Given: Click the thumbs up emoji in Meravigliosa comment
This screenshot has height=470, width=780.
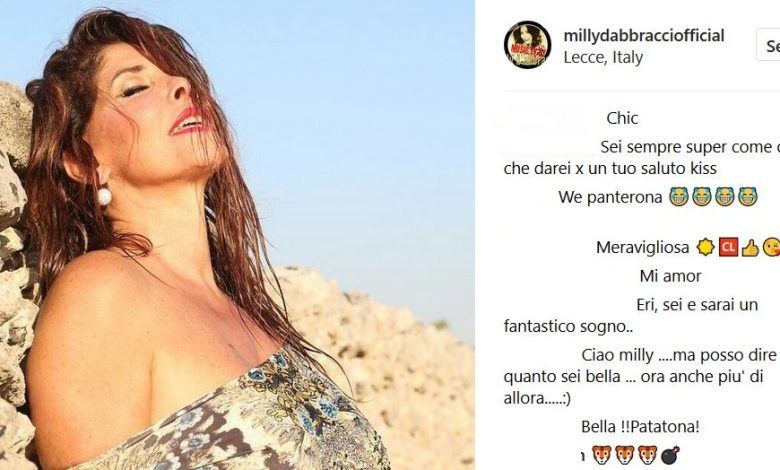Looking at the screenshot, I should (x=750, y=247).
